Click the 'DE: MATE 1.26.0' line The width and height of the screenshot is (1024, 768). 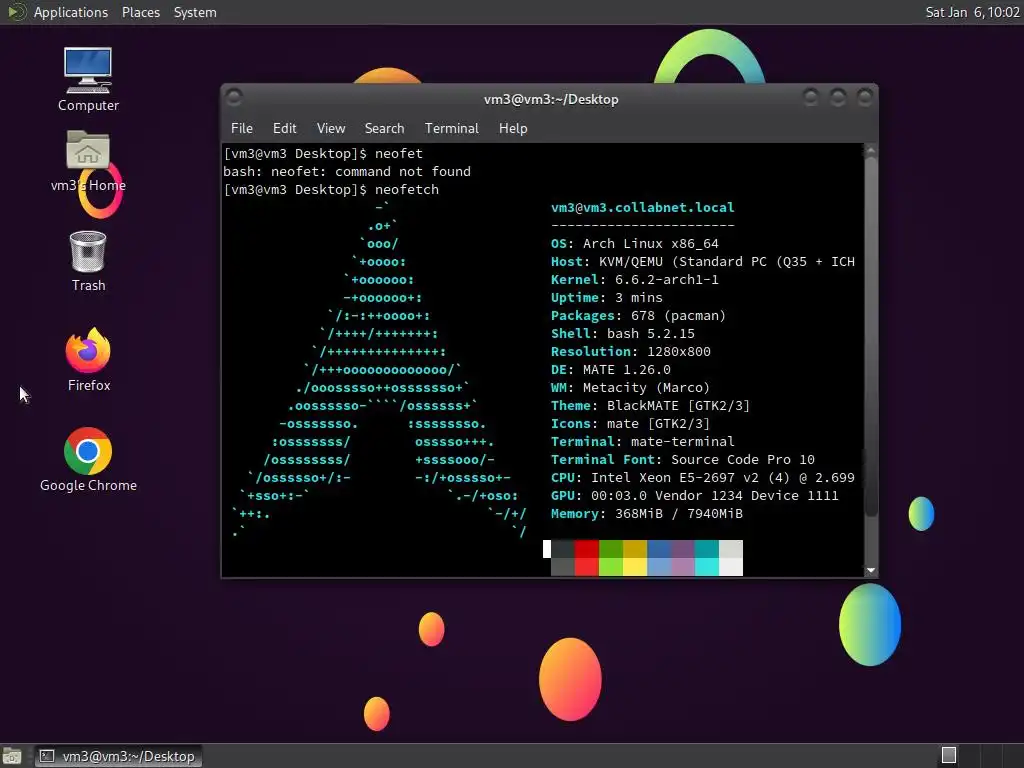[611, 370]
